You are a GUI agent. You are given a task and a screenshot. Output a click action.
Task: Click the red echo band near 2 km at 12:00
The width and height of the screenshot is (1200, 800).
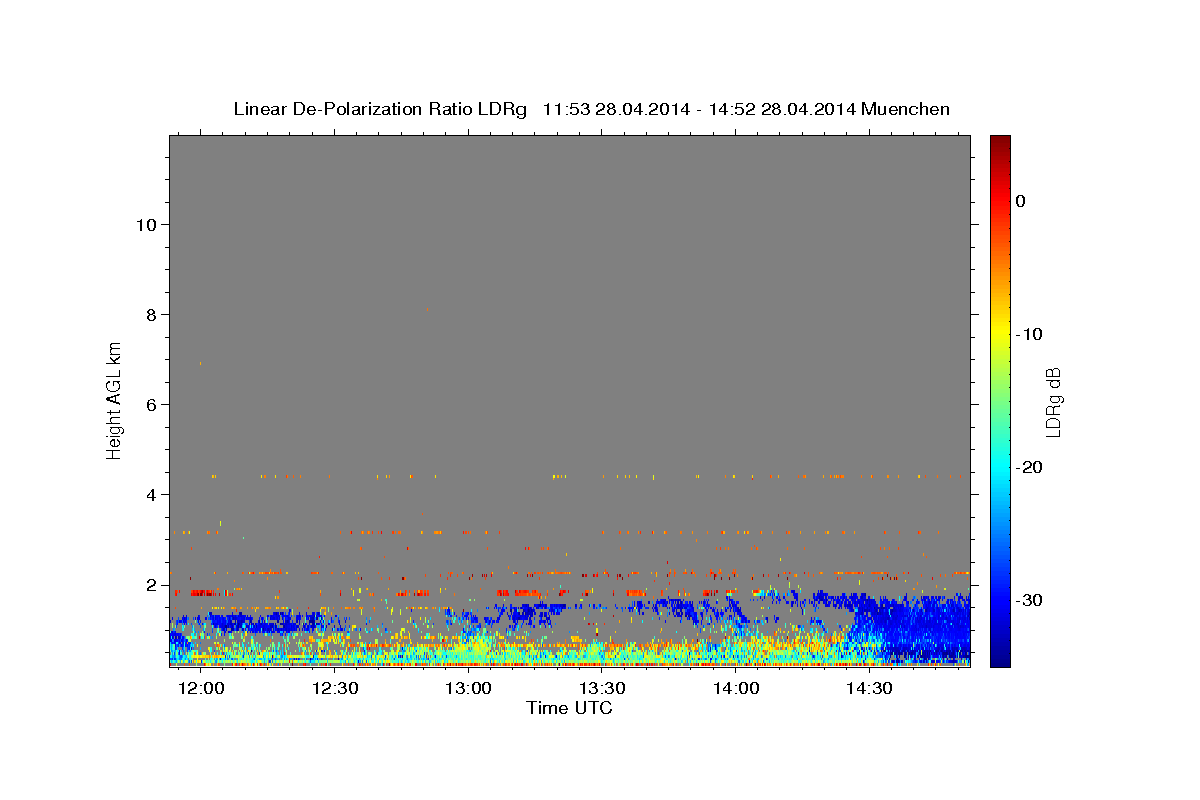pyautogui.click(x=202, y=593)
